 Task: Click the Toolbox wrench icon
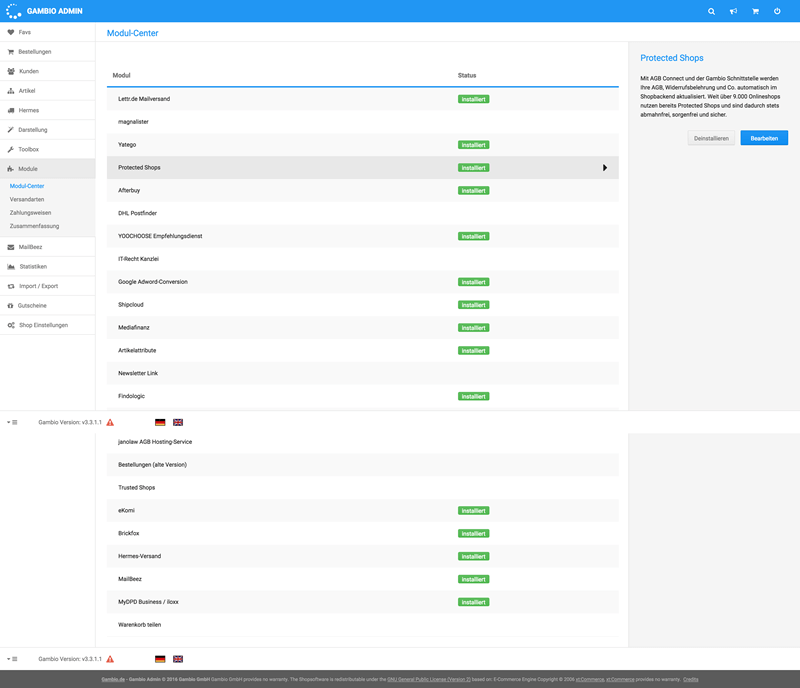click(11, 150)
